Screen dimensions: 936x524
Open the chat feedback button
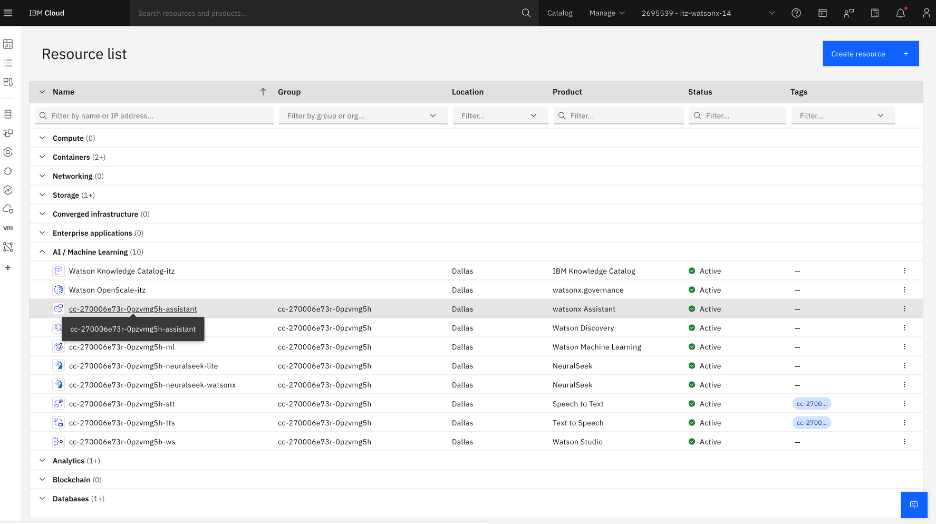(x=913, y=505)
